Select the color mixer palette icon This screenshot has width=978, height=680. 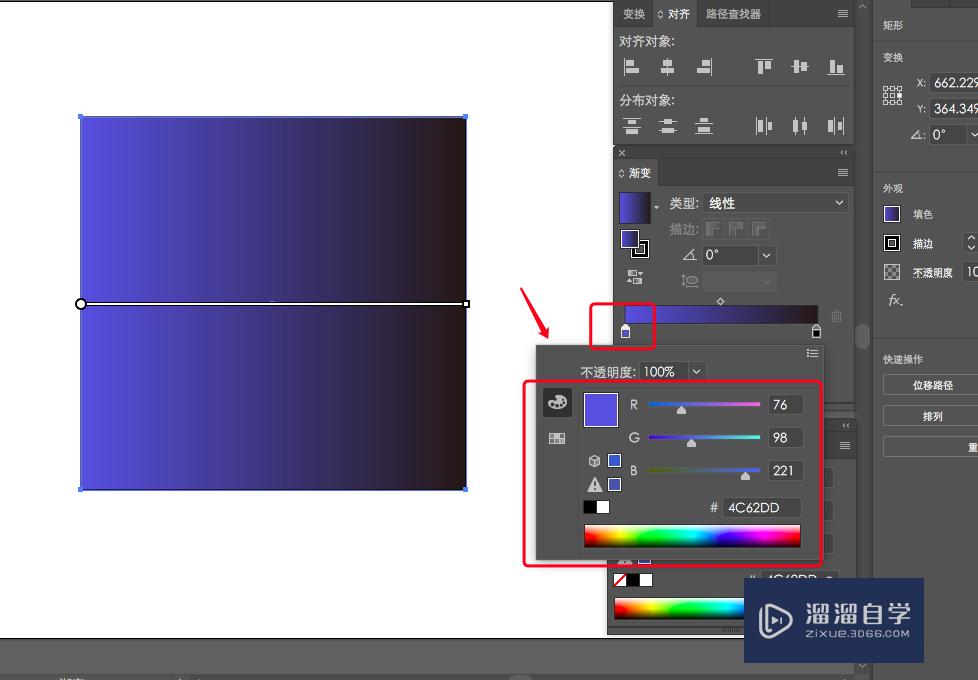tap(557, 402)
